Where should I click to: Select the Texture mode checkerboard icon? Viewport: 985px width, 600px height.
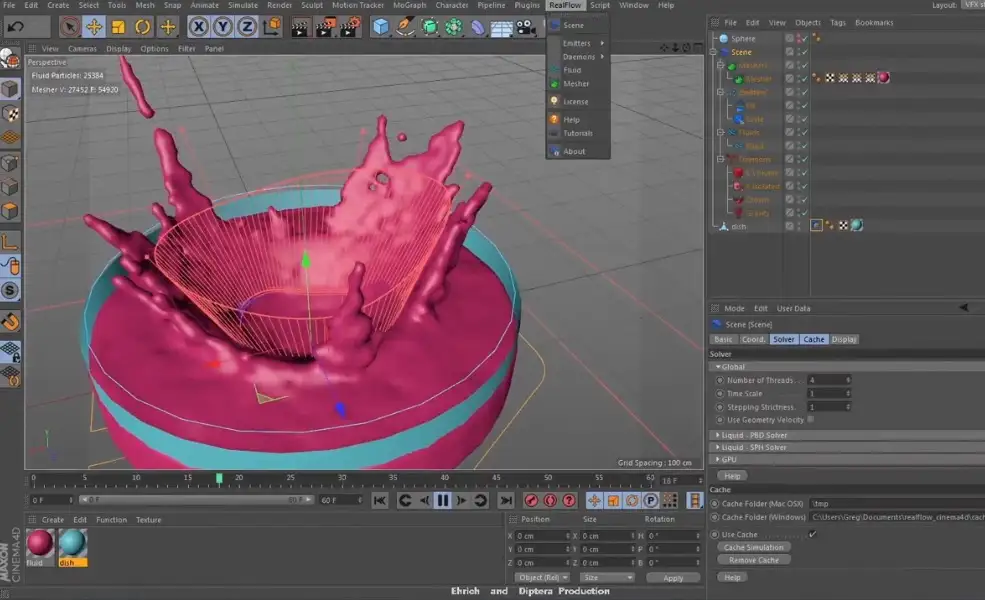pos(11,114)
